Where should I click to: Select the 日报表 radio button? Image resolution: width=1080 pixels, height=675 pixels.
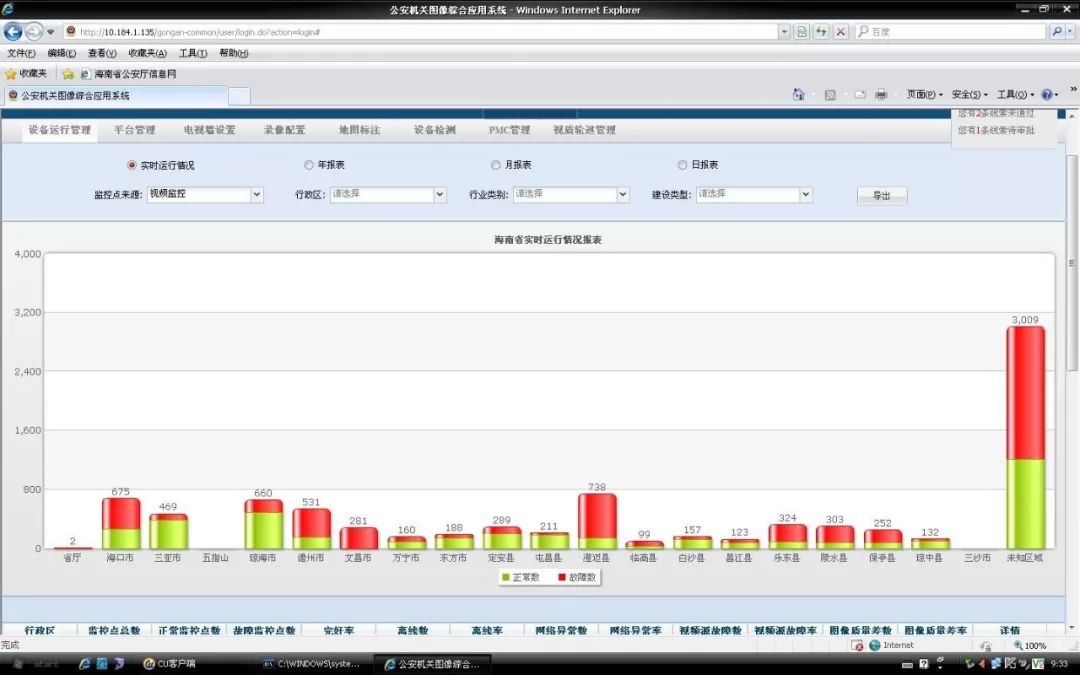coord(682,165)
